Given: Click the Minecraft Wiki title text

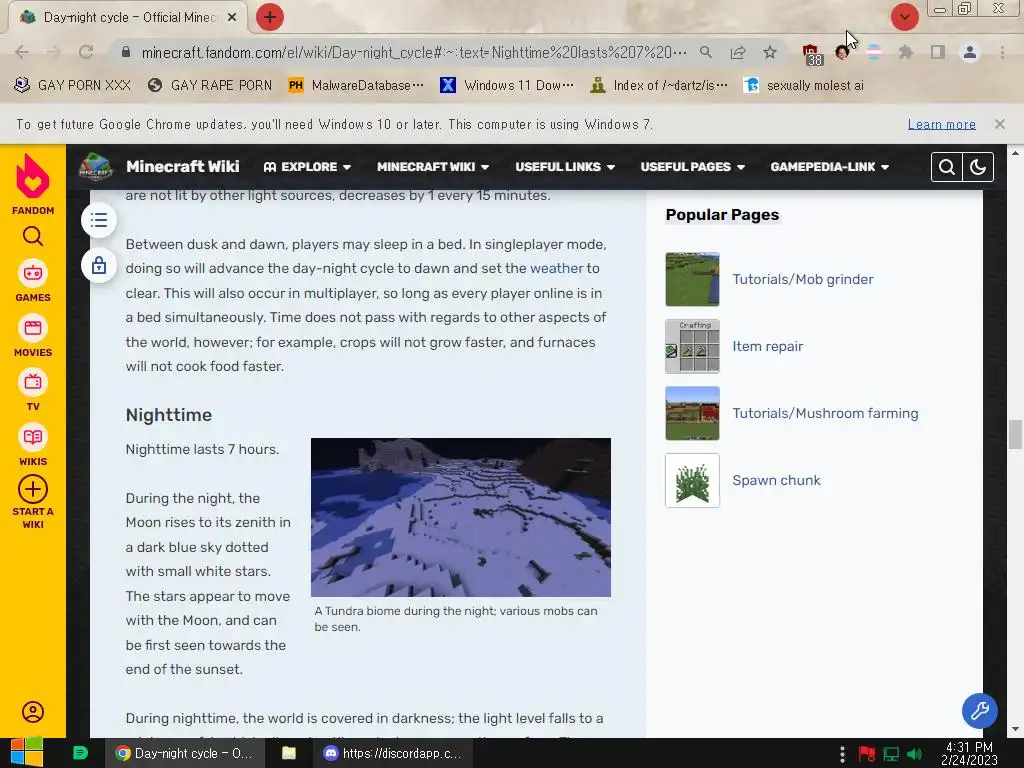Looking at the screenshot, I should 183,167.
